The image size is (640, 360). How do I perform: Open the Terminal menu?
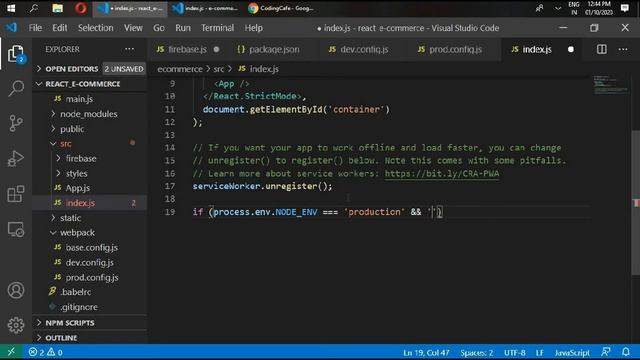click(x=217, y=28)
